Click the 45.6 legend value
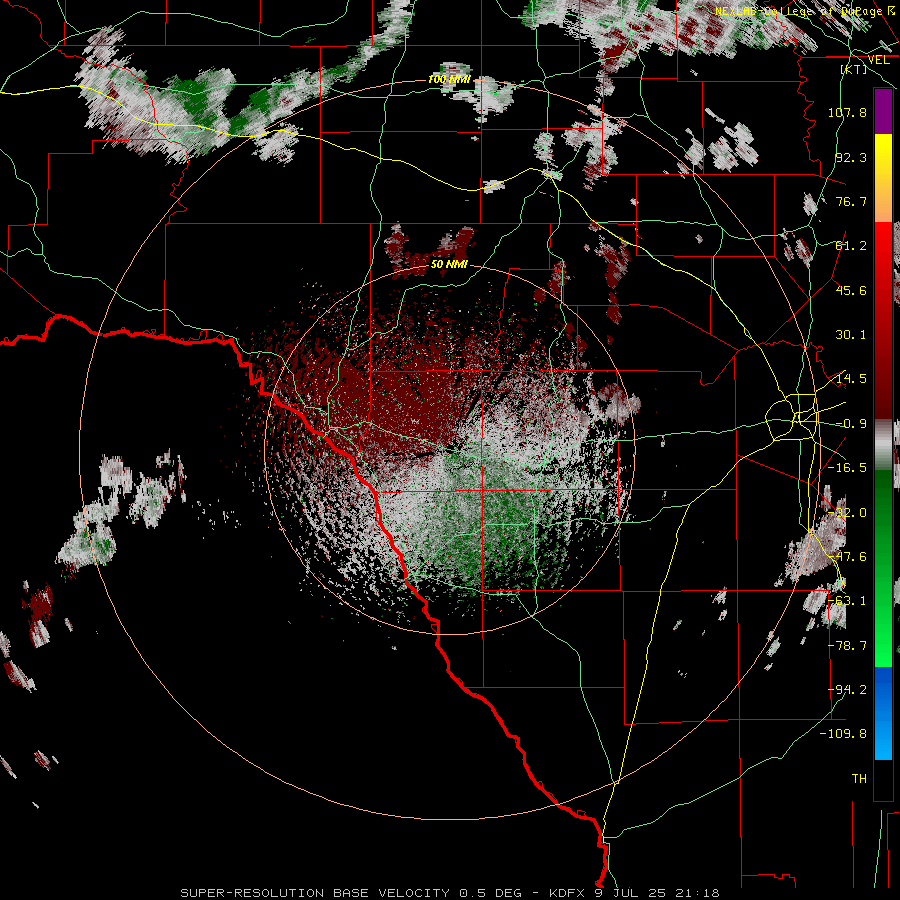Viewport: 900px width, 900px height. coord(851,290)
